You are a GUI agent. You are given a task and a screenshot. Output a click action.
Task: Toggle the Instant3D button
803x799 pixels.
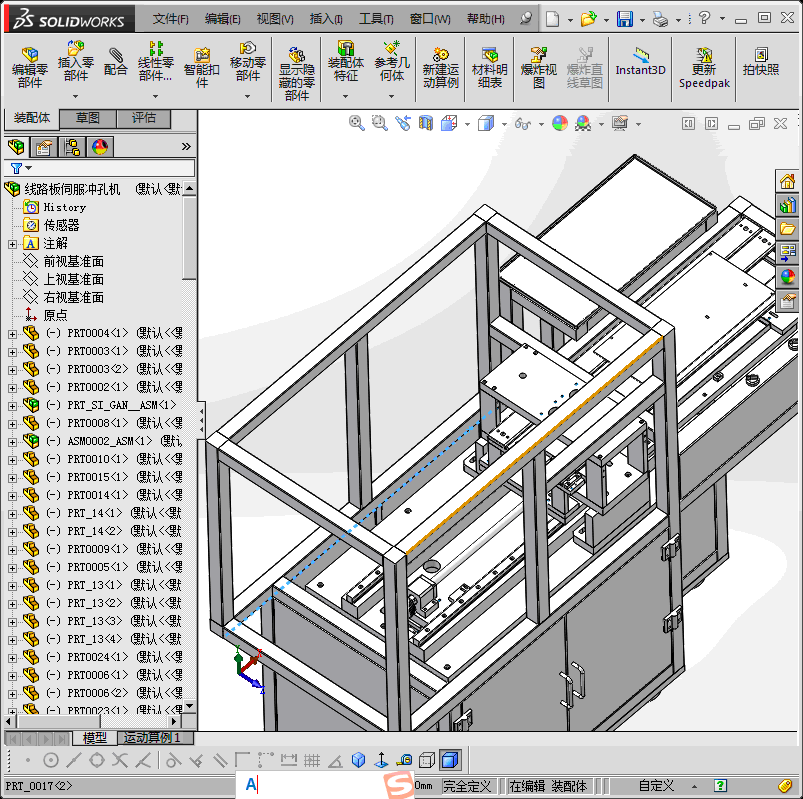pos(640,61)
